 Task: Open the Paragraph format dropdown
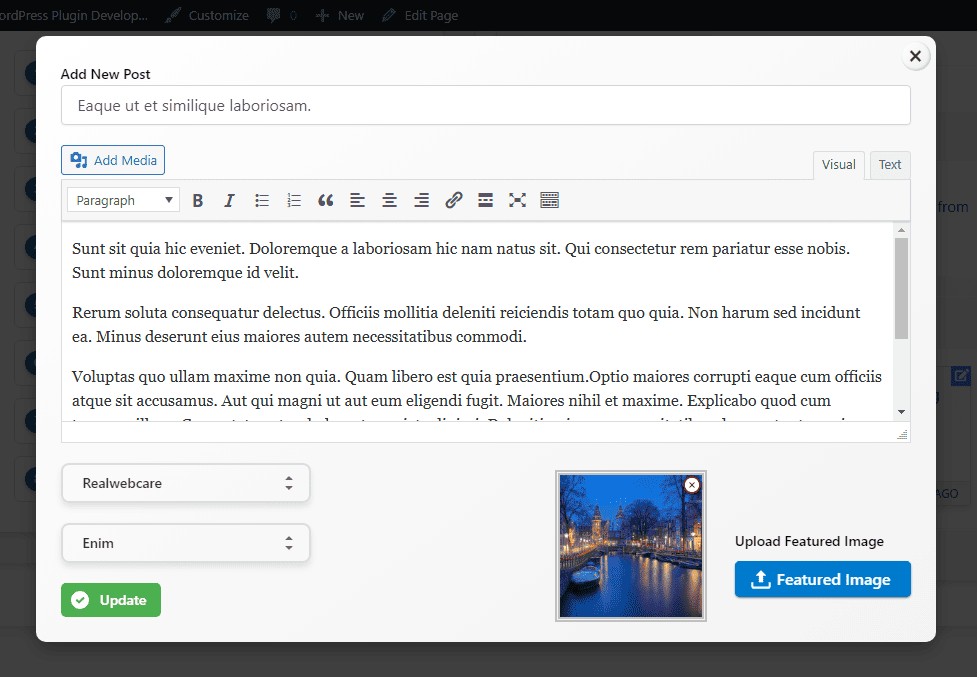pyautogui.click(x=123, y=200)
